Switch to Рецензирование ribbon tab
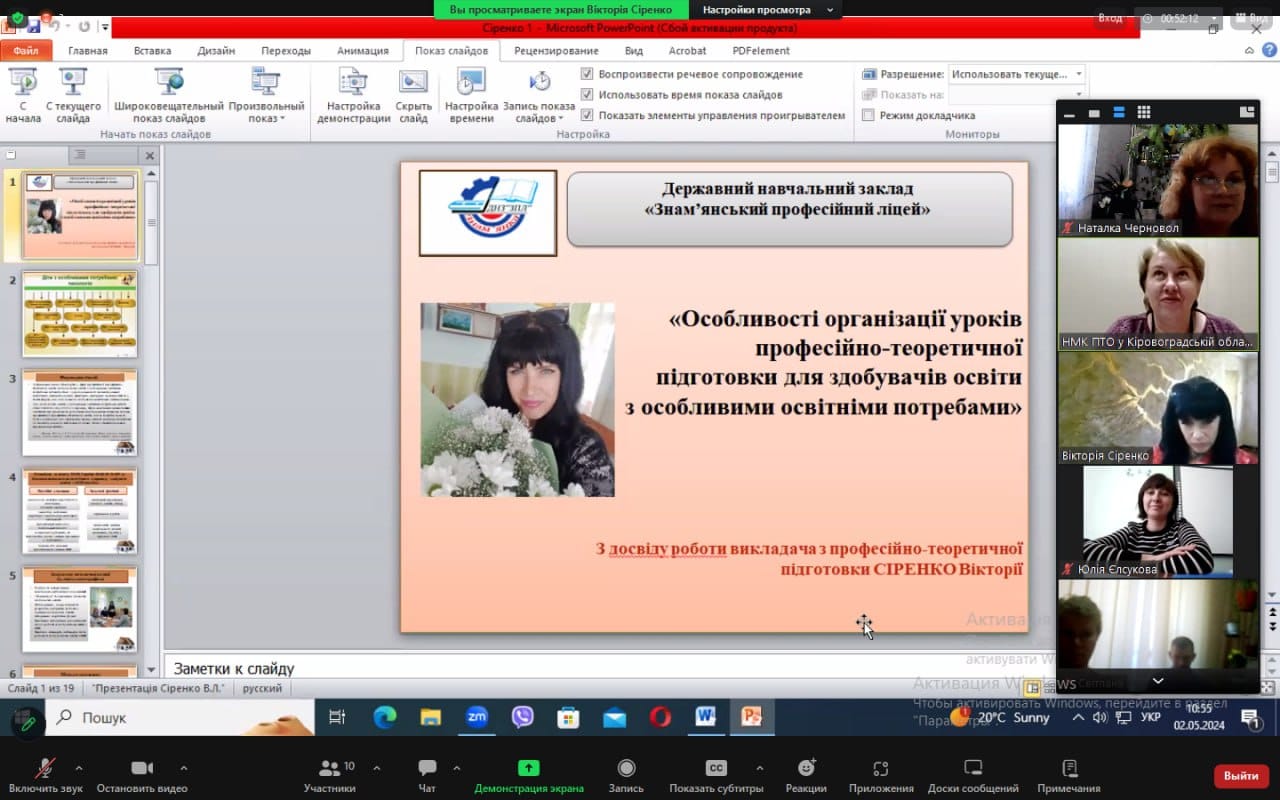1280x800 pixels. tap(556, 51)
